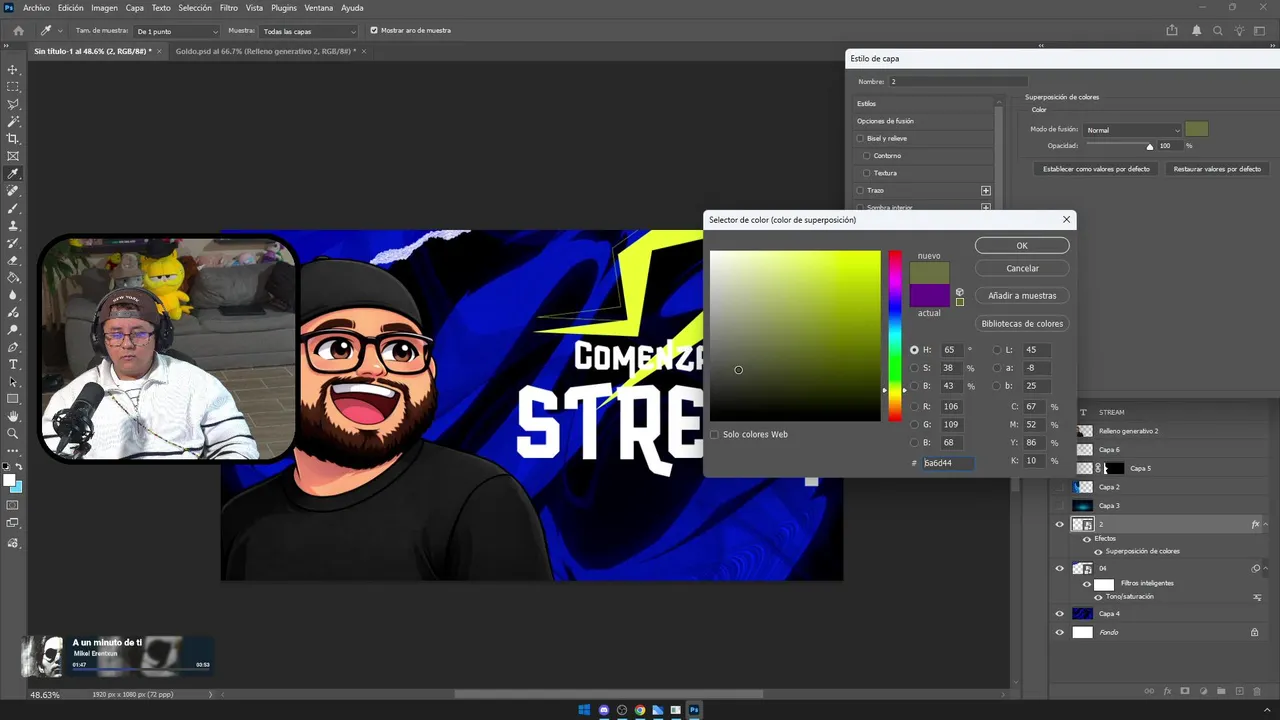Select the Brush tool
1280x720 pixels.
(13, 208)
